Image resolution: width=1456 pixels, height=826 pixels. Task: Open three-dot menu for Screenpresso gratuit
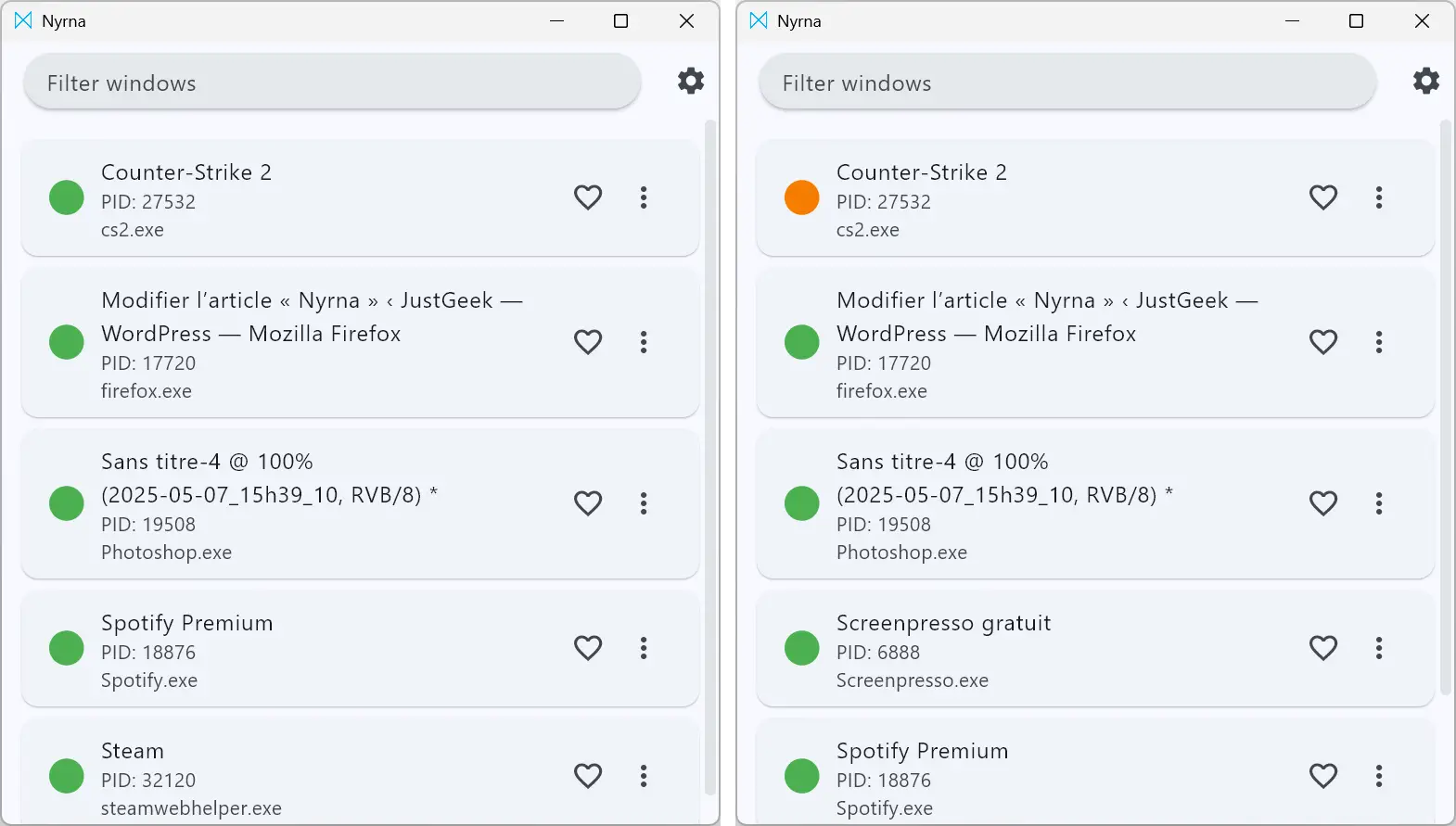[1379, 648]
